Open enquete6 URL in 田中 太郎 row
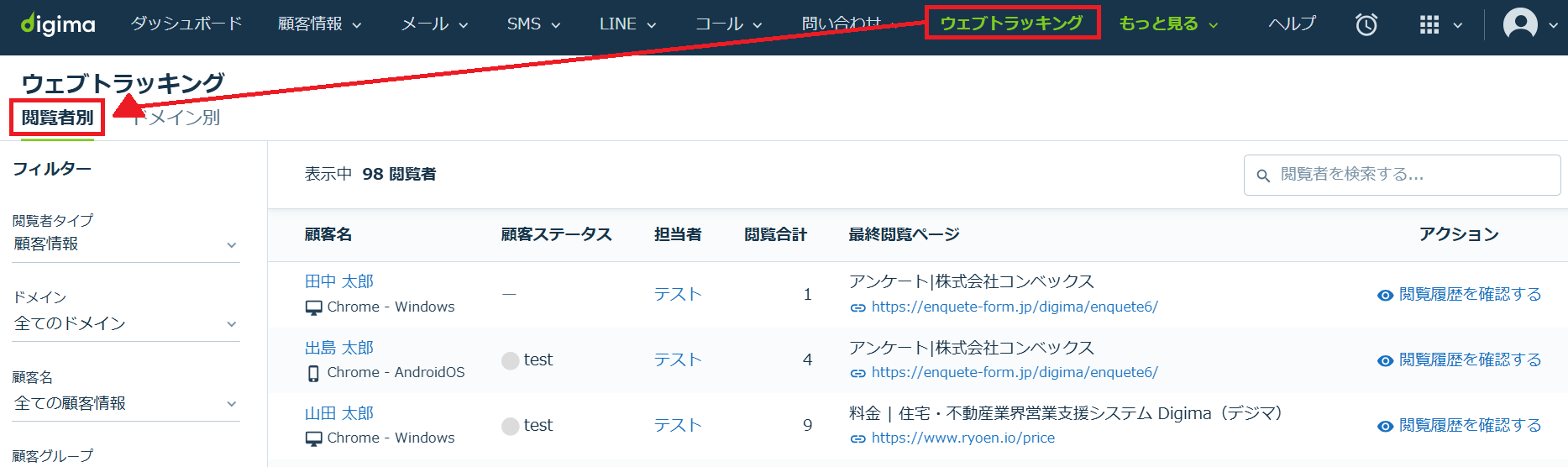The image size is (1568, 467). coord(1015,307)
